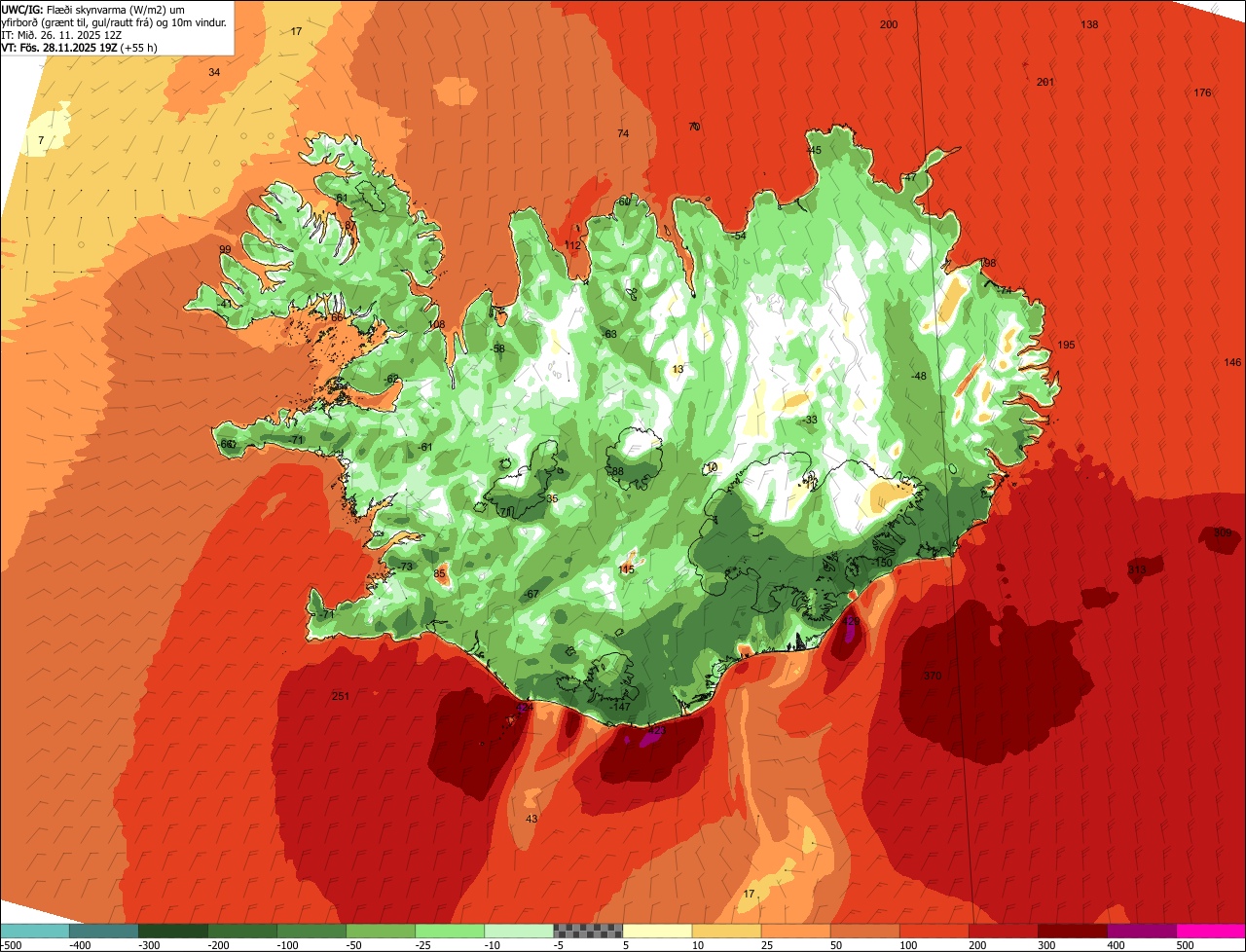Click the map value "201" in northeast sea
The height and width of the screenshot is (952, 1246).
tap(1045, 83)
